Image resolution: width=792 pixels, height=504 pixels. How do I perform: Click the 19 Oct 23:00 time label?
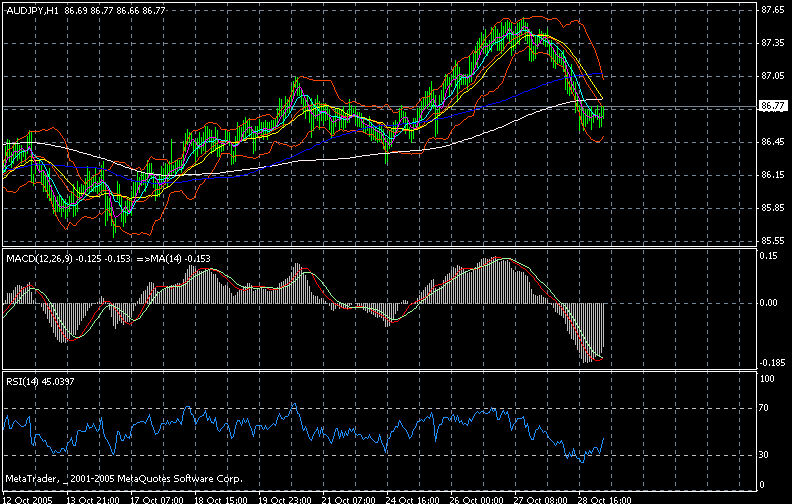[x=285, y=499]
